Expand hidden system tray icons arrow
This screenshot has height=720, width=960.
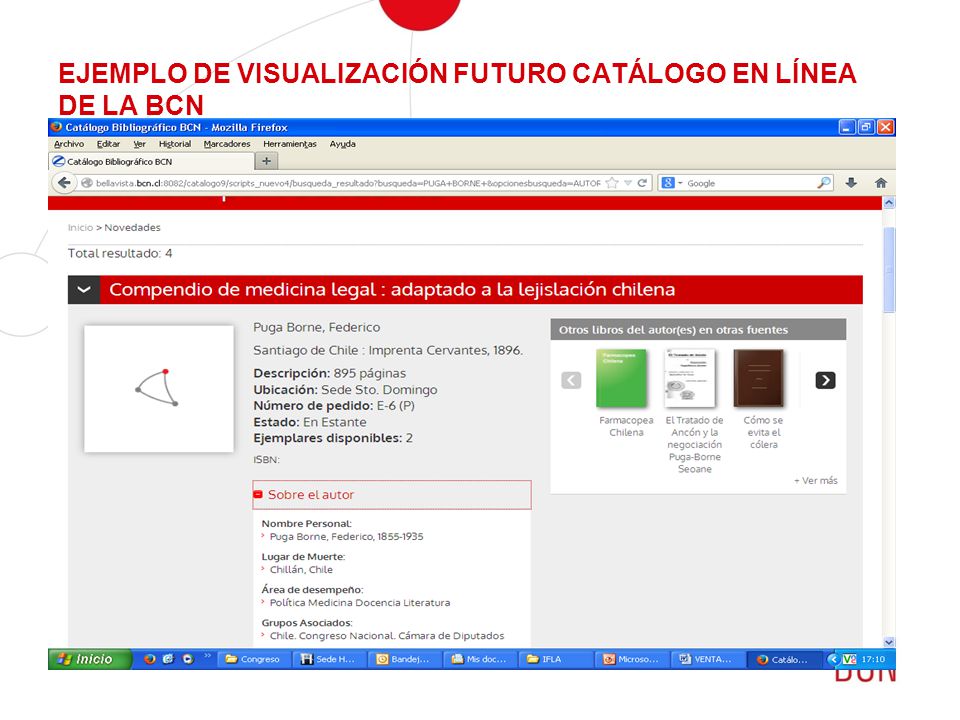[x=832, y=659]
